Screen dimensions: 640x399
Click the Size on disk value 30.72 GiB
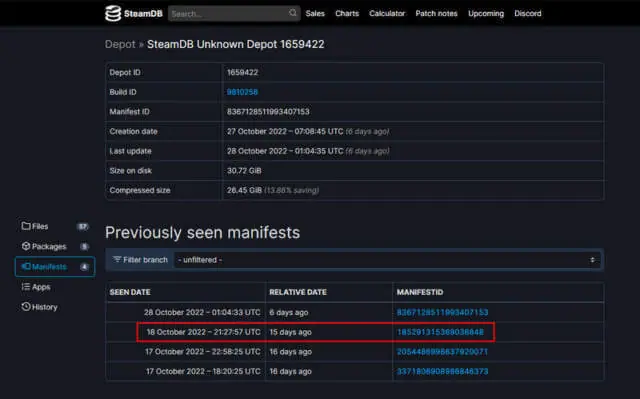(x=244, y=171)
